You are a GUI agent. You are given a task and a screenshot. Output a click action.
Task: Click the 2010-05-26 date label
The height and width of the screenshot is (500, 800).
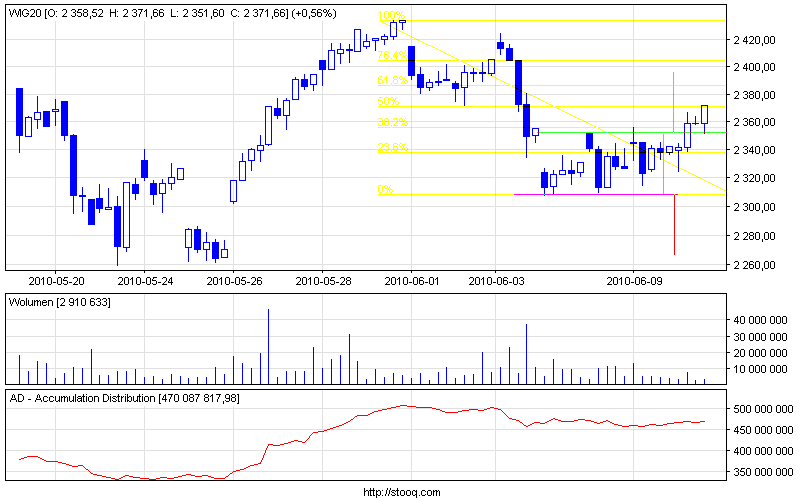[x=234, y=281]
